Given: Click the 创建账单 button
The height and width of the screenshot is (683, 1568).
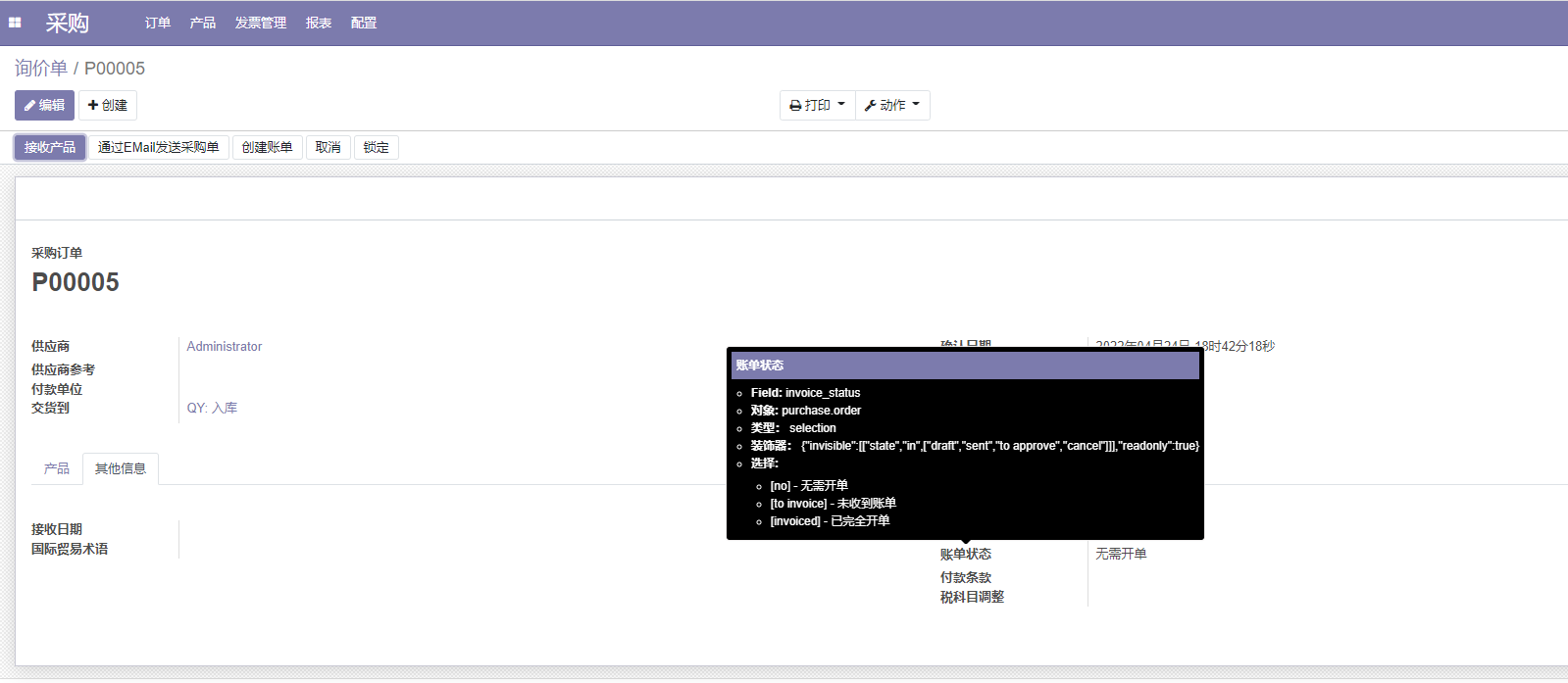Looking at the screenshot, I should tap(268, 147).
